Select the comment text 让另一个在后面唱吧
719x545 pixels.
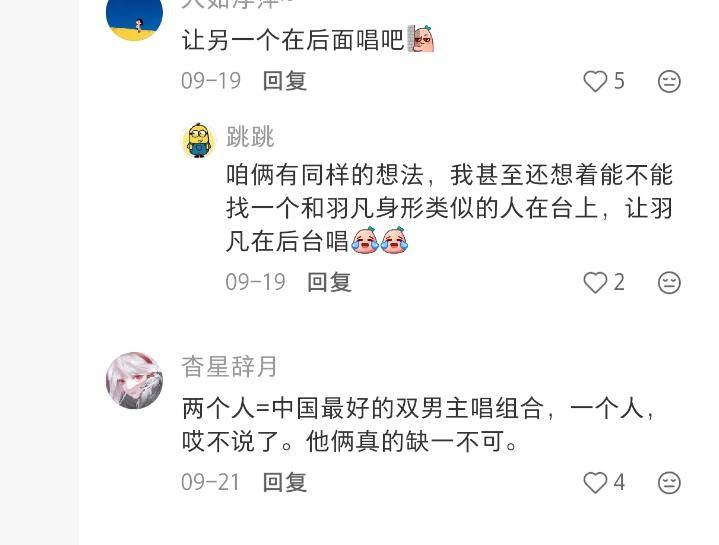[x=293, y=40]
